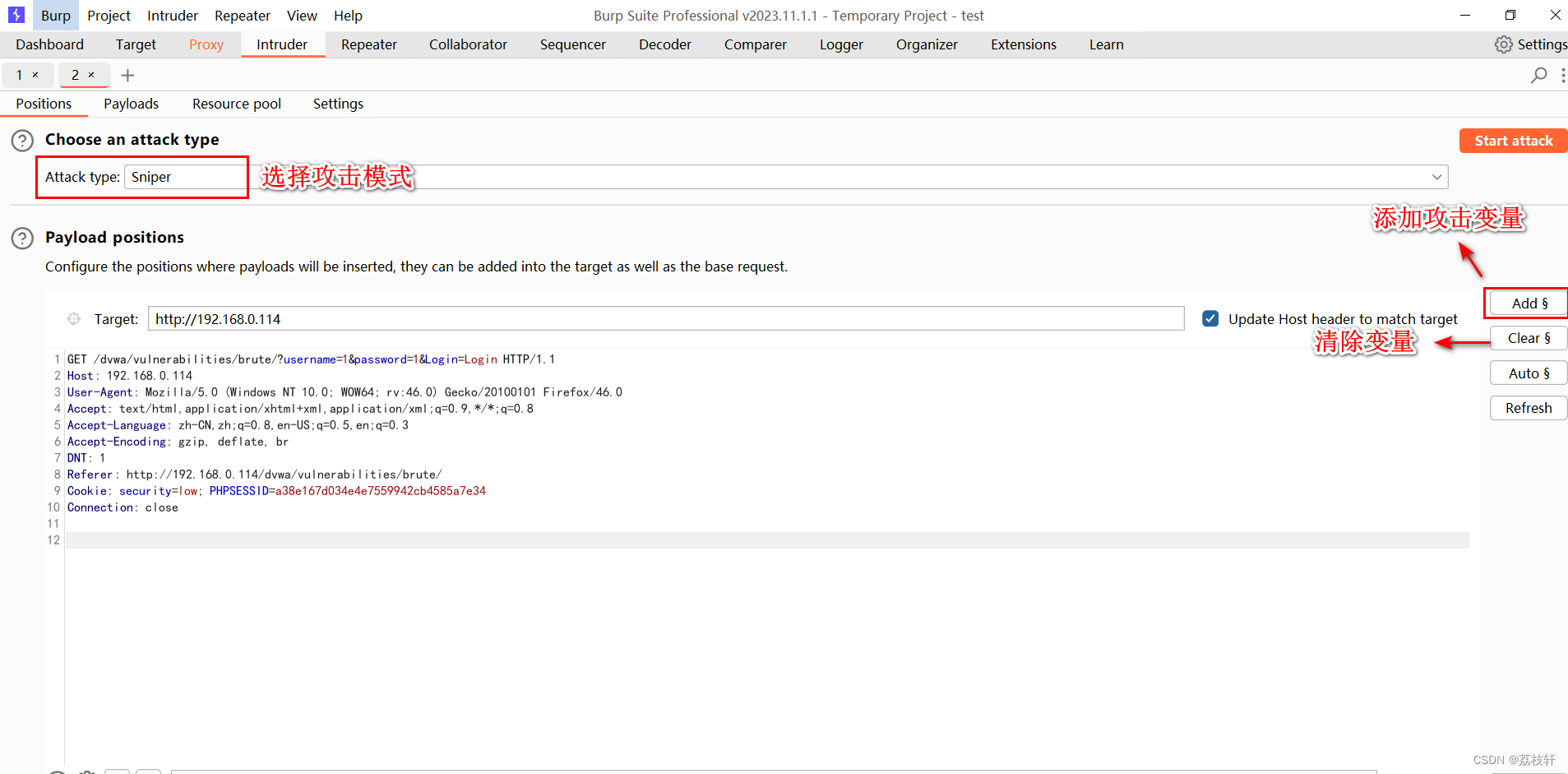Open the Project menu
The image size is (1568, 774).
(109, 16)
